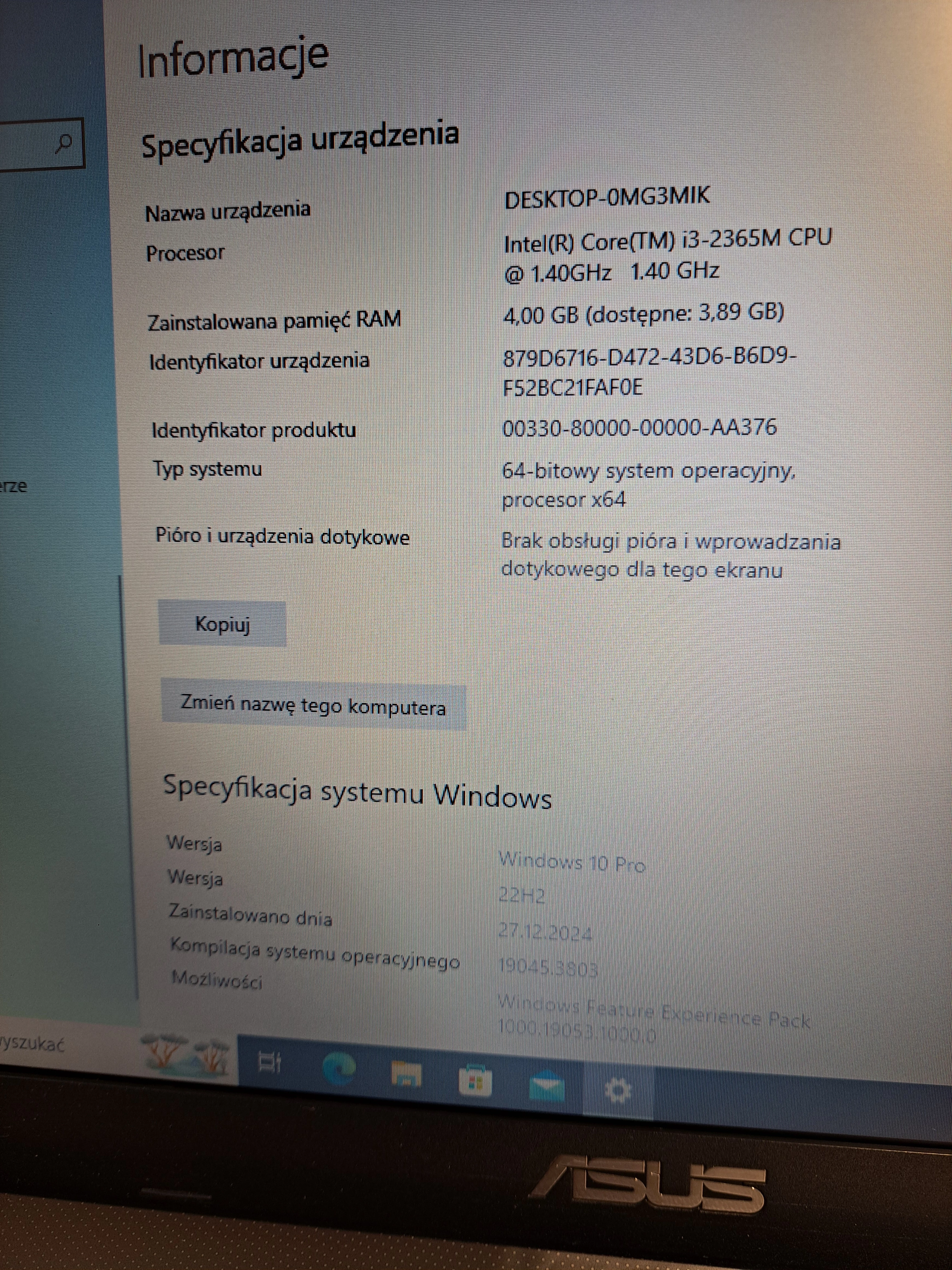Select the Windows 10 Pro edition value
952x1270 pixels.
pyautogui.click(x=572, y=862)
